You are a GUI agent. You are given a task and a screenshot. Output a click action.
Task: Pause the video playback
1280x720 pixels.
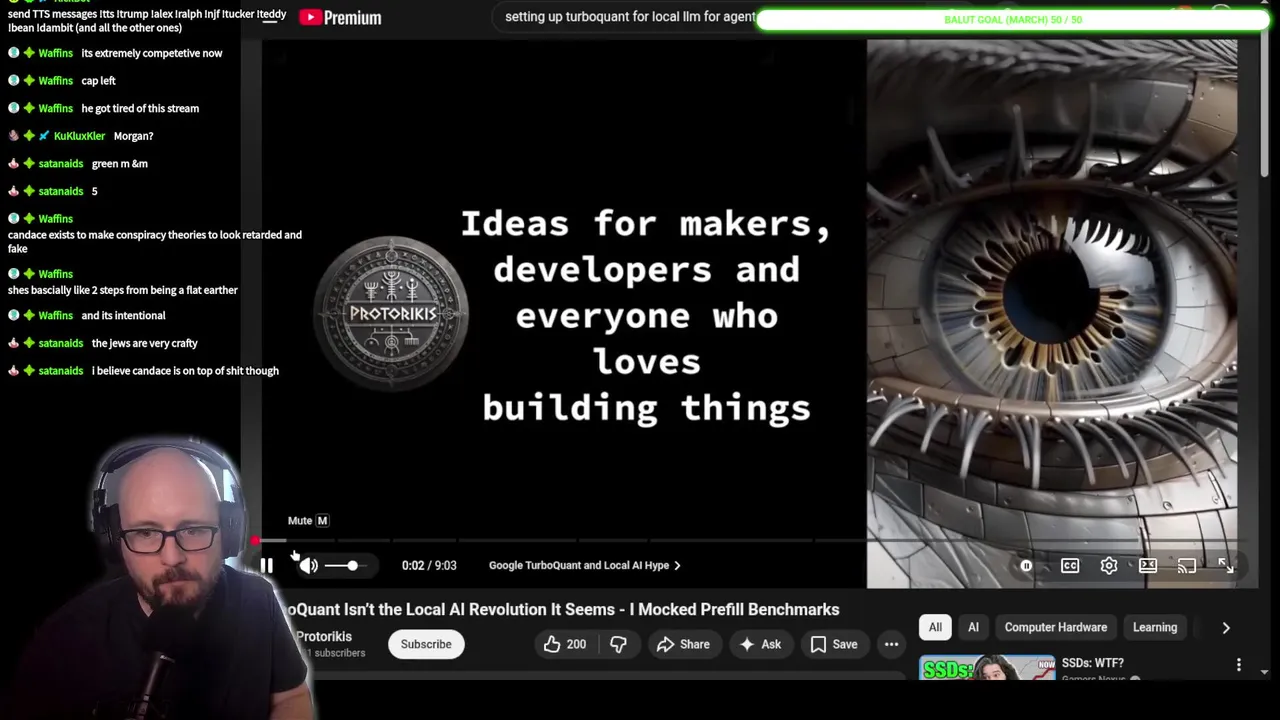[266, 565]
